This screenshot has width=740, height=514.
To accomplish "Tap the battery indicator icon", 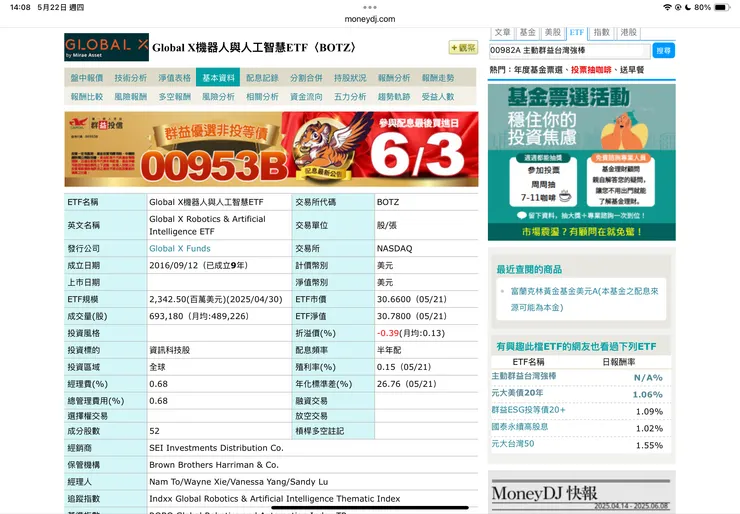I will tap(721, 7).
